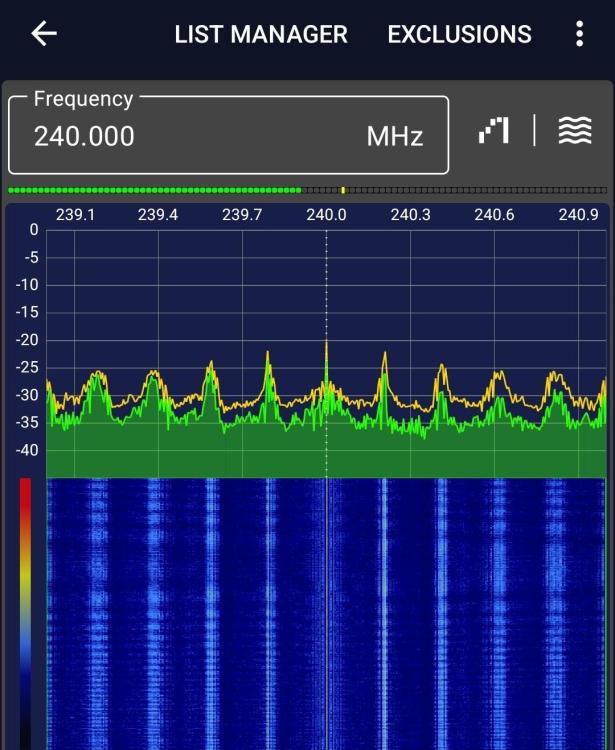Go back using the left arrow
This screenshot has width=615, height=750.
pyautogui.click(x=44, y=33)
